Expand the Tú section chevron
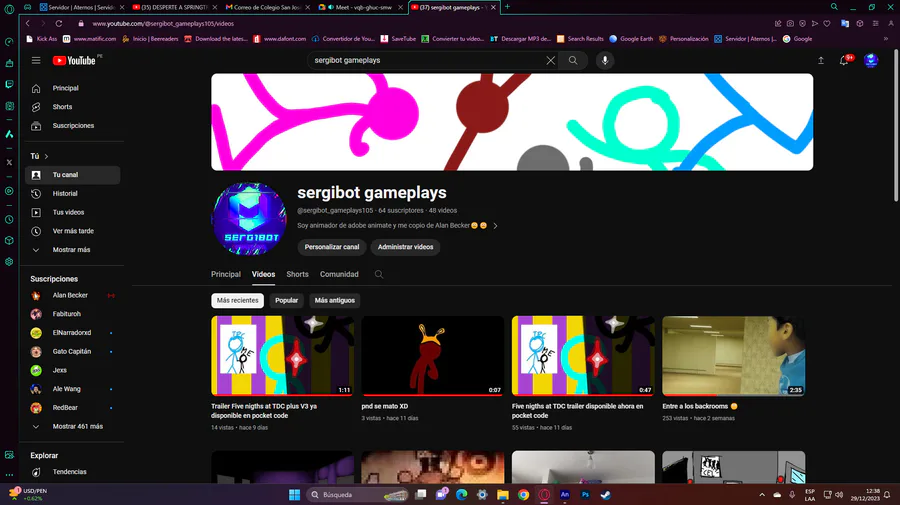Viewport: 900px width, 505px height. 46,156
